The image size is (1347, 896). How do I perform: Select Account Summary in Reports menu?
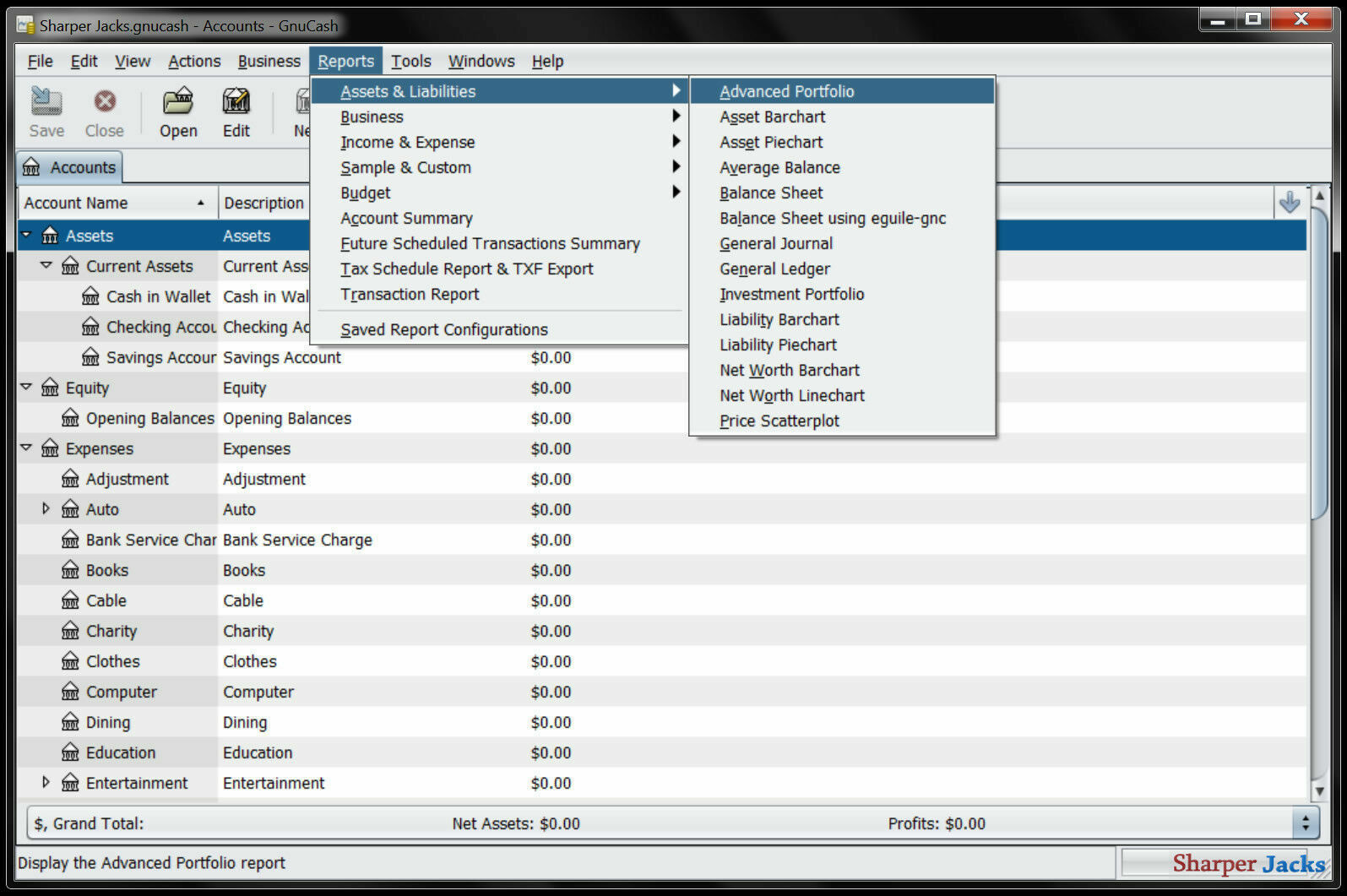(499, 218)
